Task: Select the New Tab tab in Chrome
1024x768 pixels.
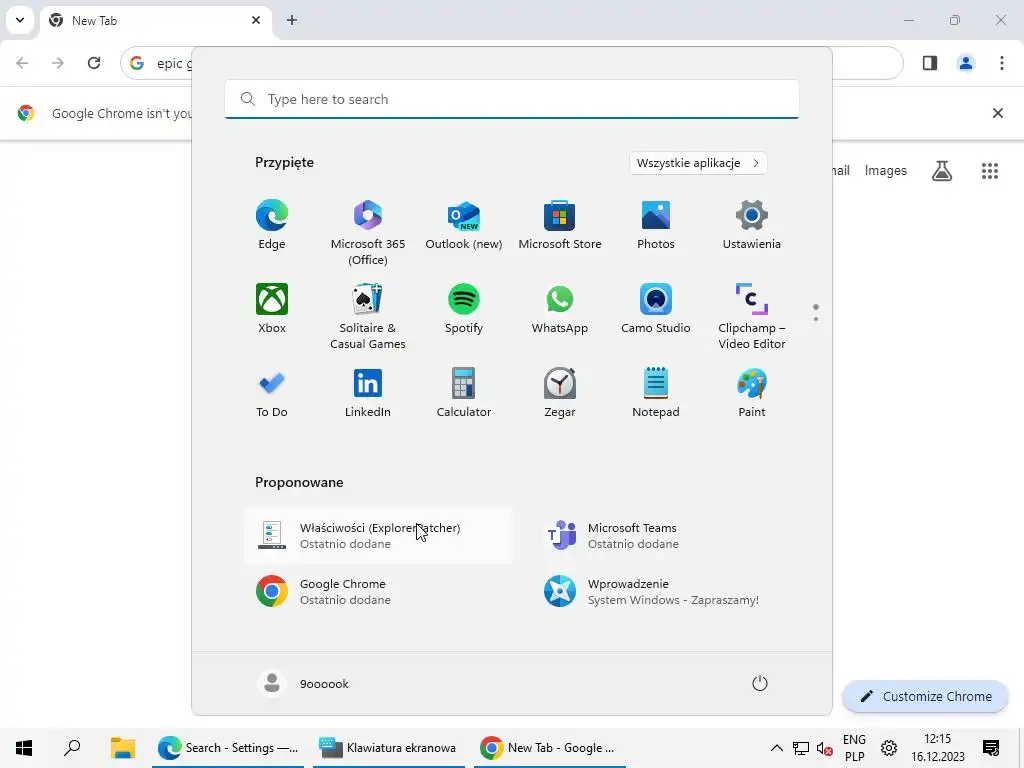Action: (157, 20)
